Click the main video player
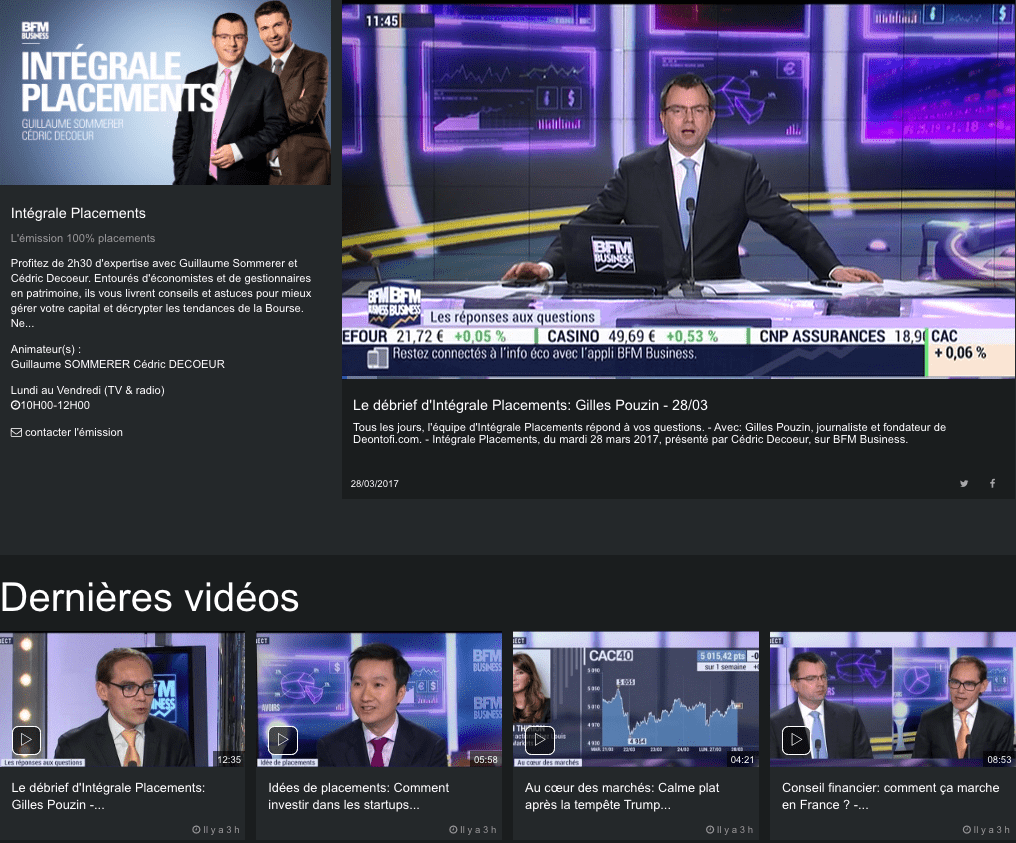This screenshot has height=843, width=1016. click(678, 191)
